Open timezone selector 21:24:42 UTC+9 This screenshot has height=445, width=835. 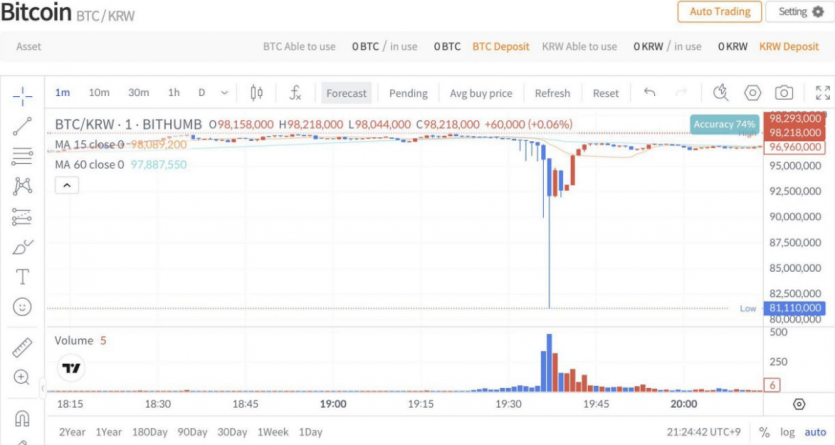[x=703, y=432]
